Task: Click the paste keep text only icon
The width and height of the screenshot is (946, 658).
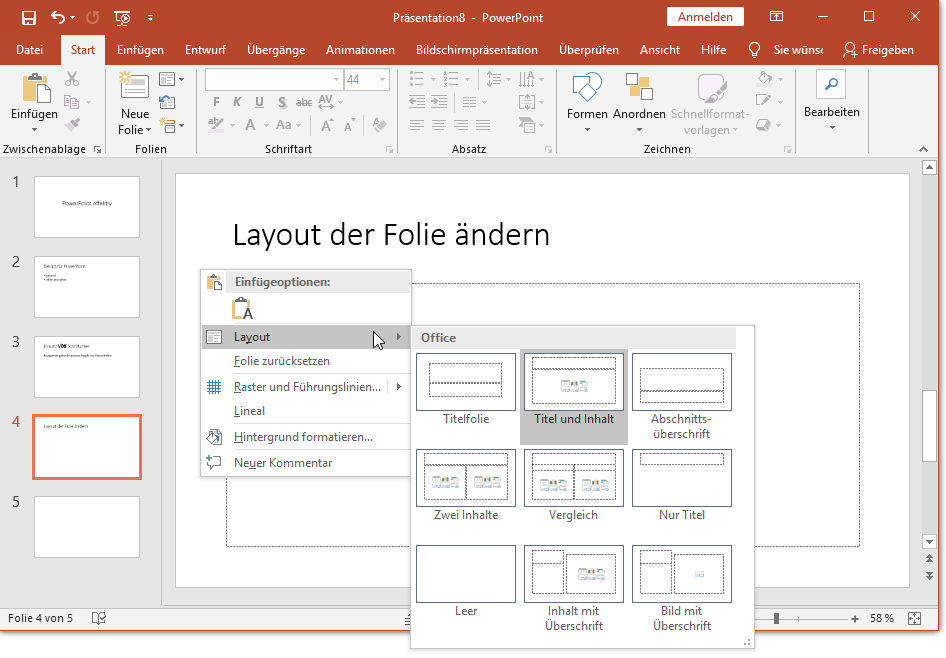Action: (243, 308)
